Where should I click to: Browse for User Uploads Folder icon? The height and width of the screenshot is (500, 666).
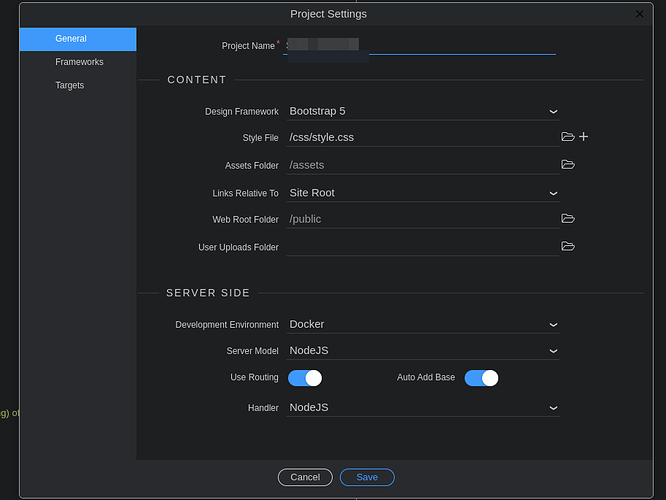tap(567, 246)
